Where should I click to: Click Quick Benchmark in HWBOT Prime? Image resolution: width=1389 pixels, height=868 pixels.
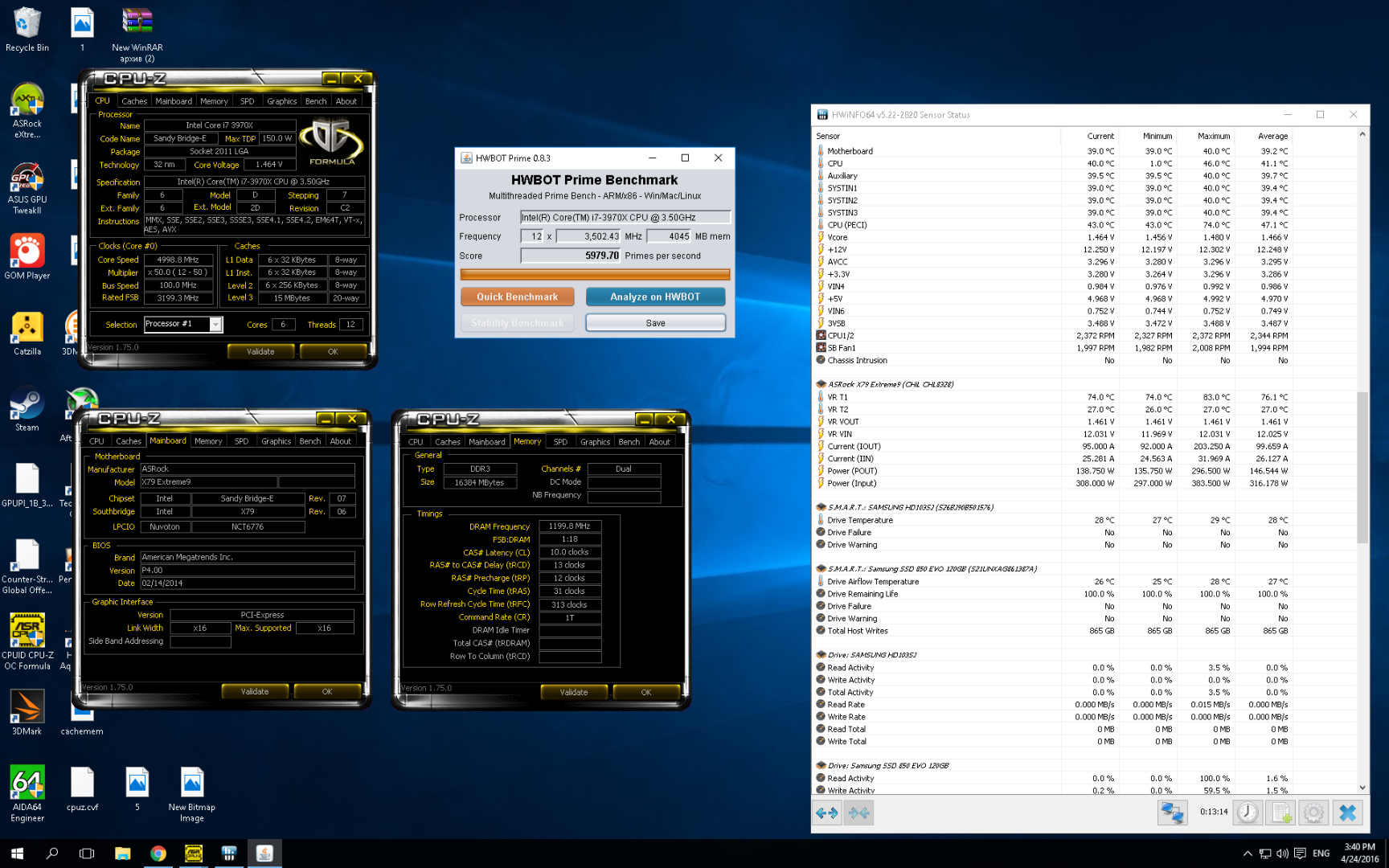click(517, 297)
